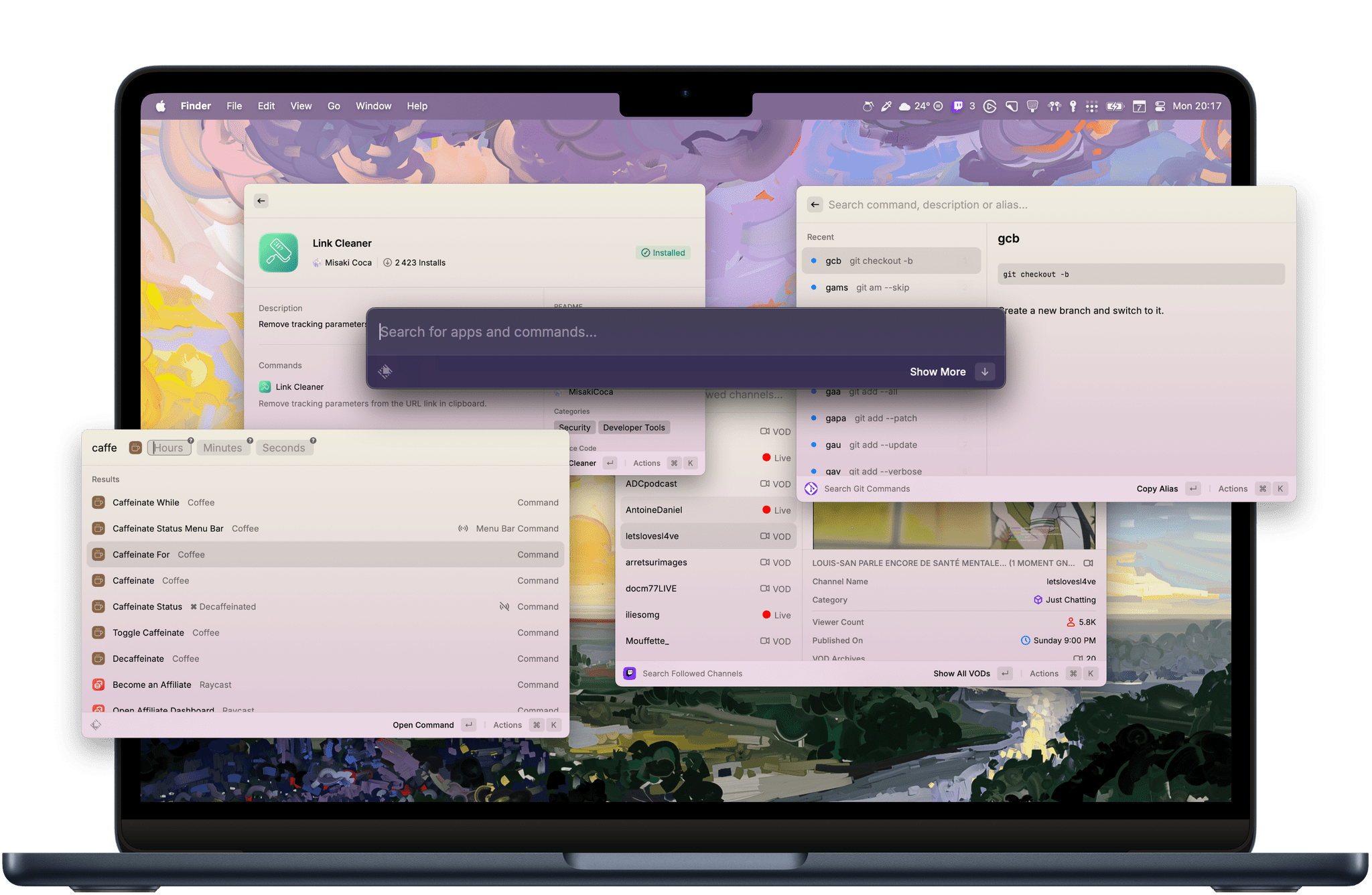1372x895 pixels.
Task: Click the Raycast icon in caffe window footer
Action: pyautogui.click(x=96, y=725)
